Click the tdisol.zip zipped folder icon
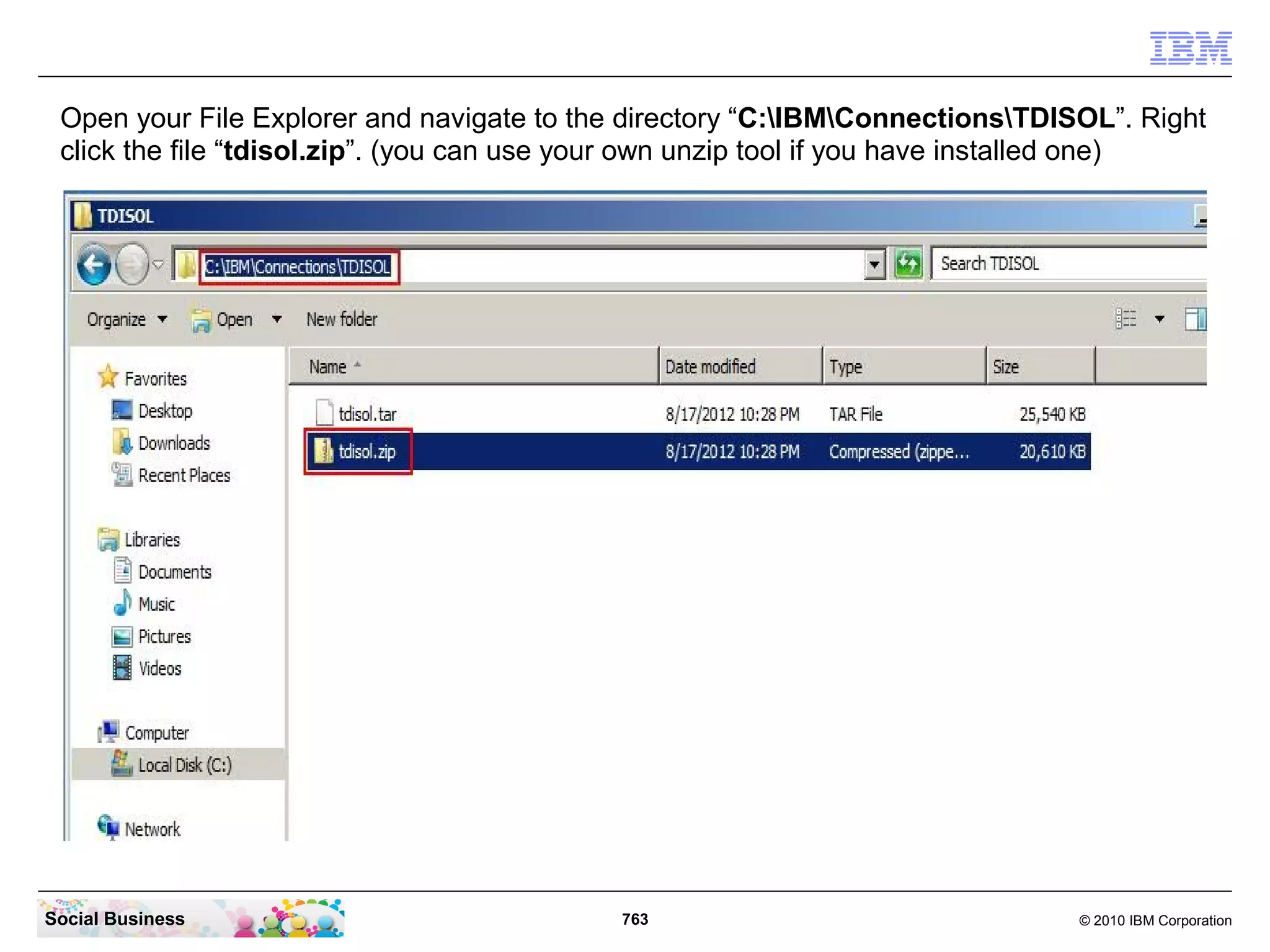Viewport: 1270px width, 952px height. pos(323,451)
